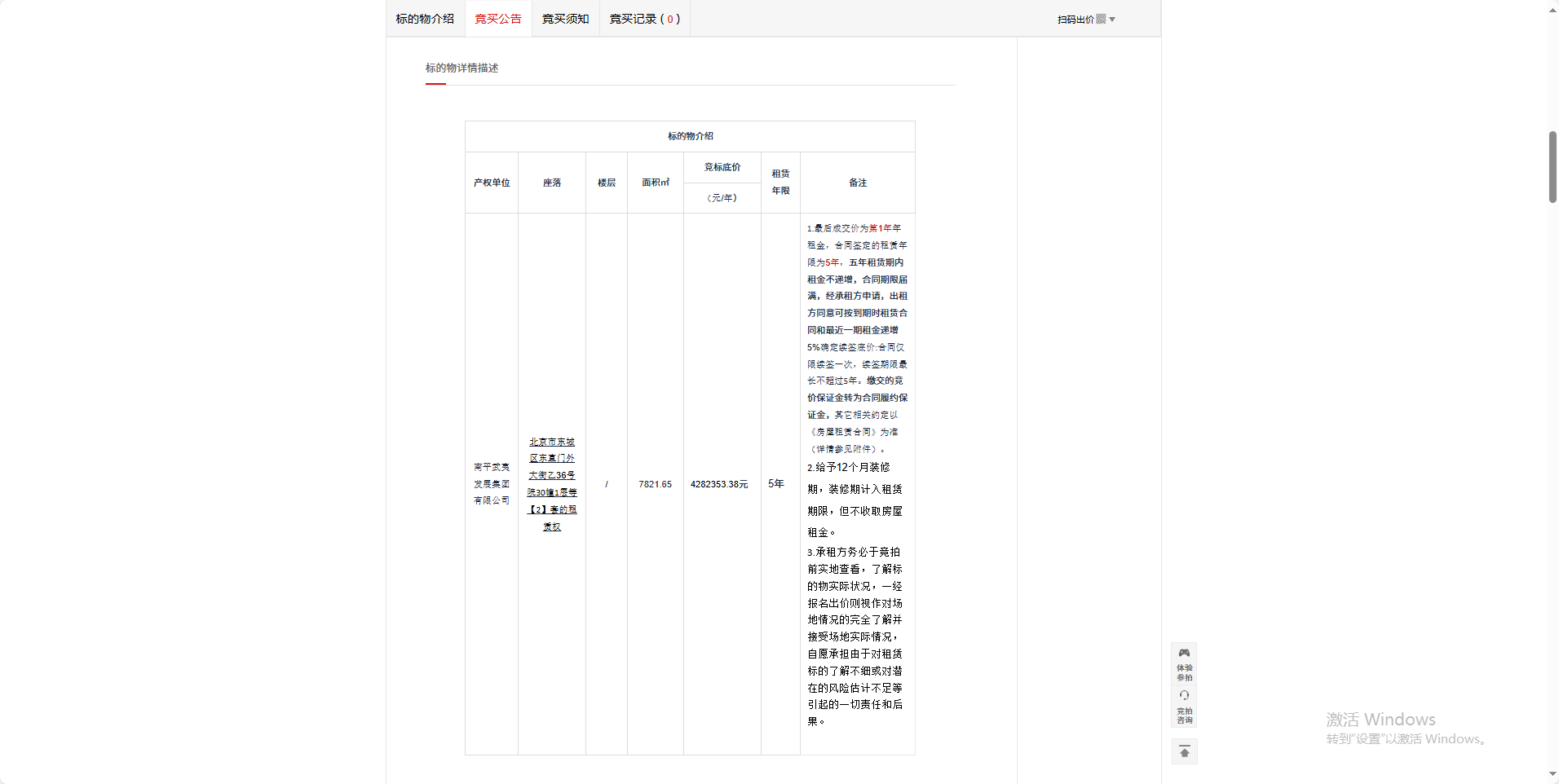Switch to the 标的物介绍 tab
This screenshot has height=784, width=1559.
tap(425, 19)
